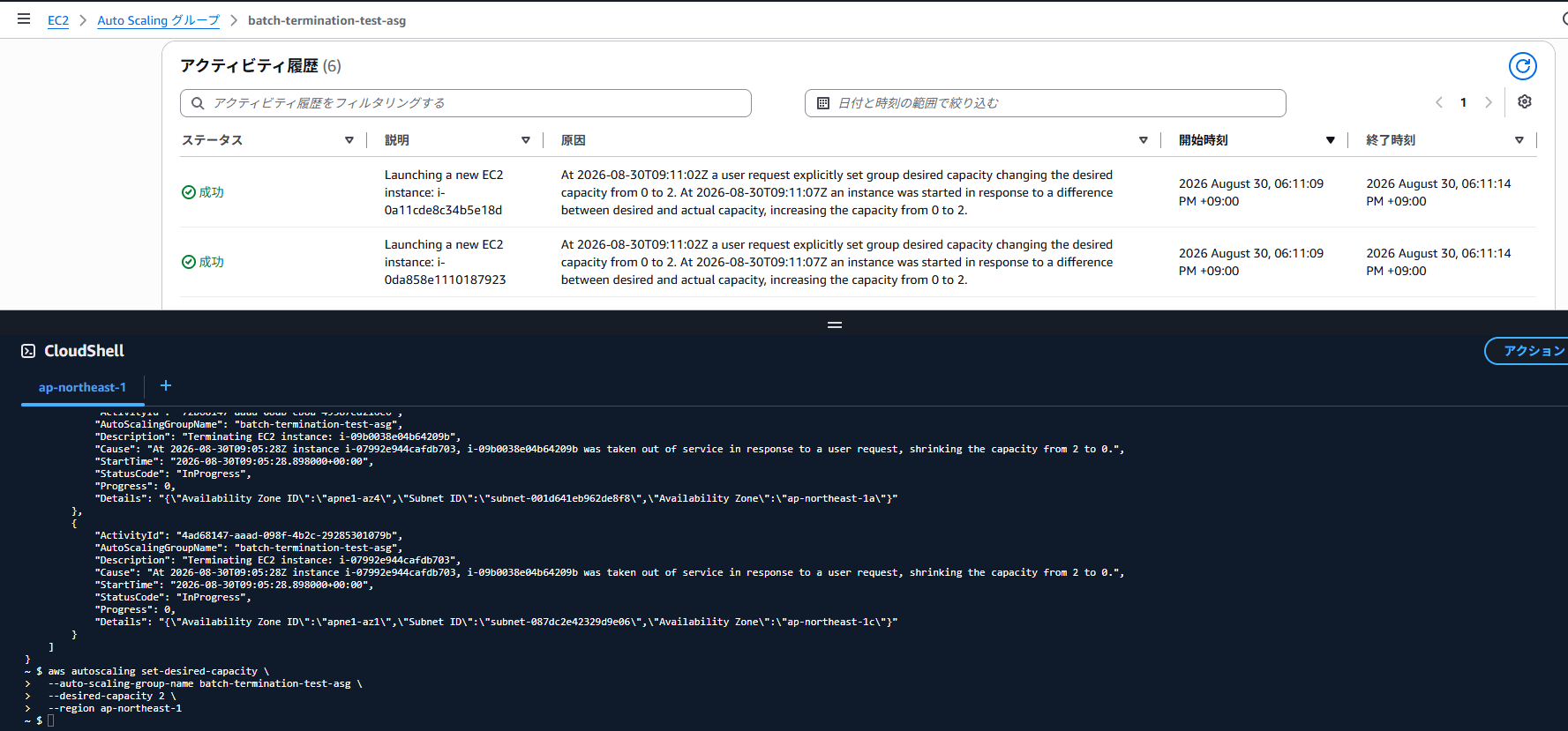Open EC2 breadcrumb link

(x=58, y=20)
